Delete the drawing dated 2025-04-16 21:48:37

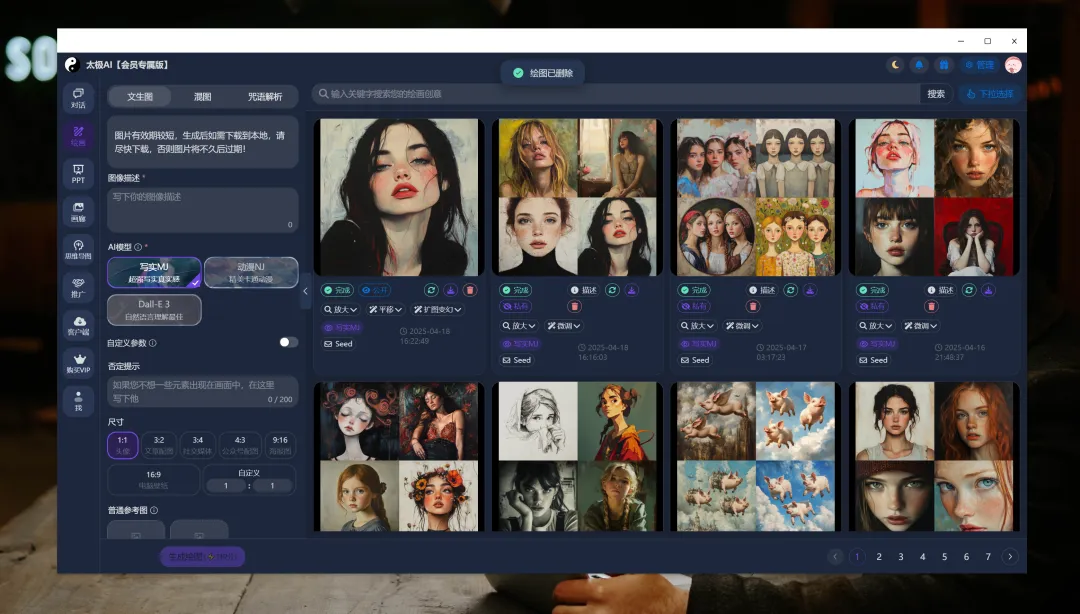click(931, 306)
